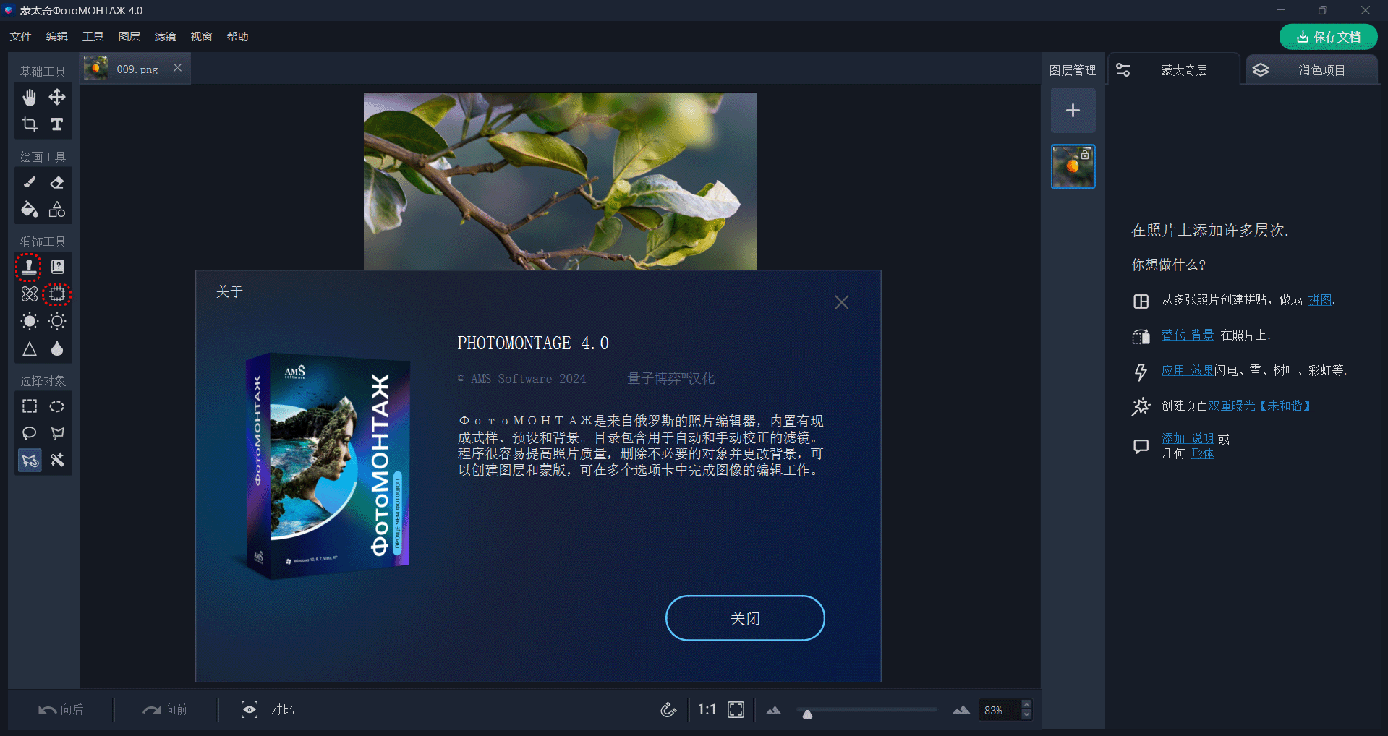The height and width of the screenshot is (736, 1388).
Task: Click the replace background link
Action: coord(1188,335)
